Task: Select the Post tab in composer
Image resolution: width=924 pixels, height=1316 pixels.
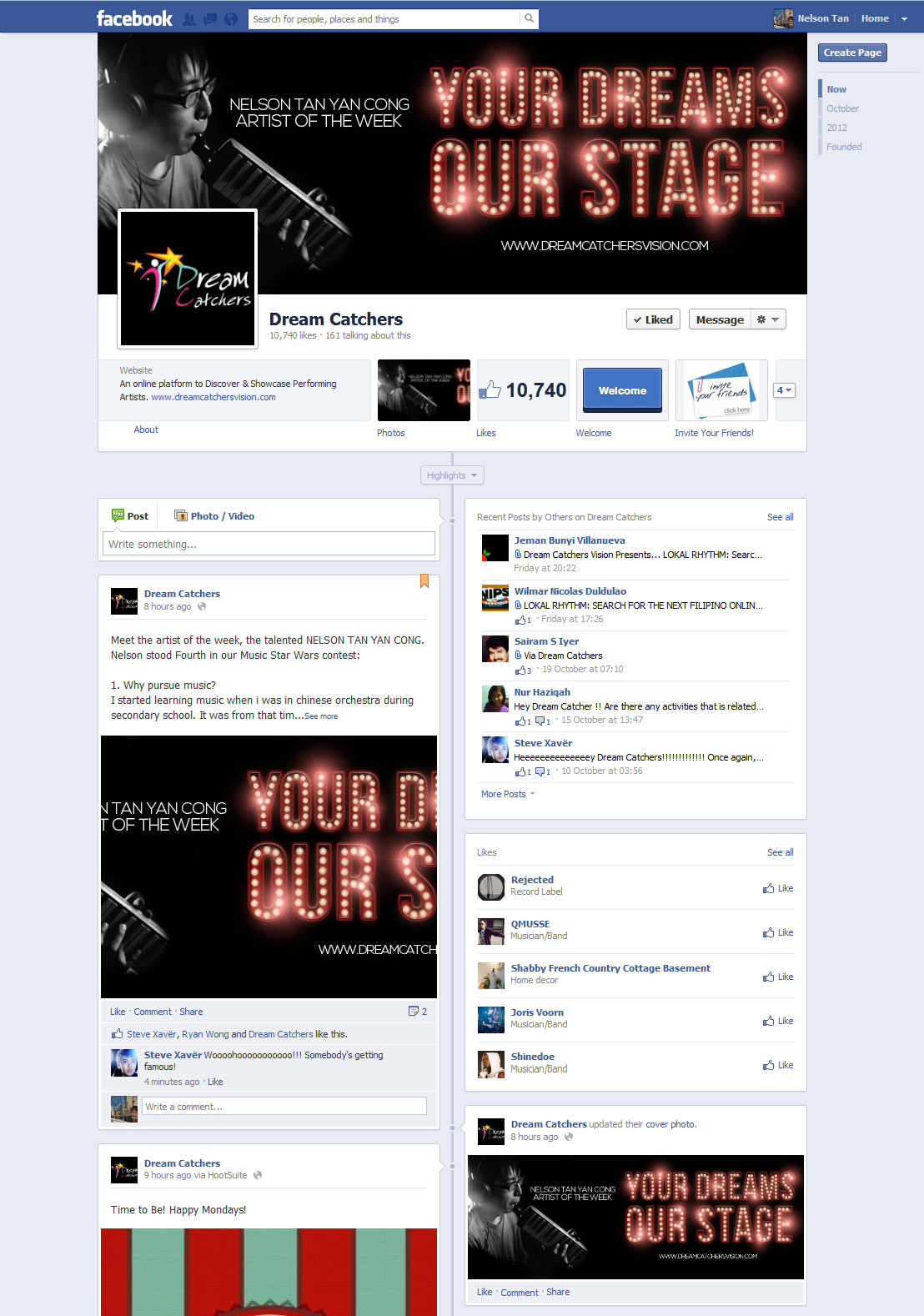Action: 130,516
